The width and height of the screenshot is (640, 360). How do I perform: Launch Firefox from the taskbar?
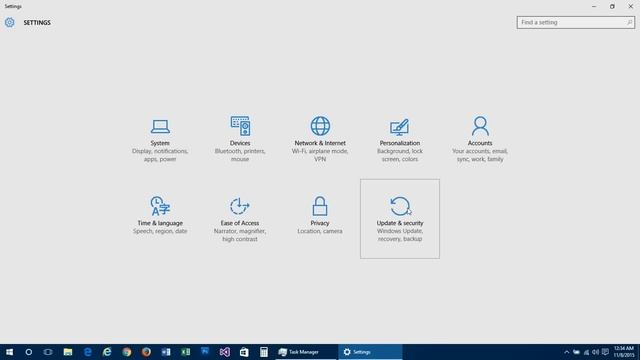pos(146,352)
